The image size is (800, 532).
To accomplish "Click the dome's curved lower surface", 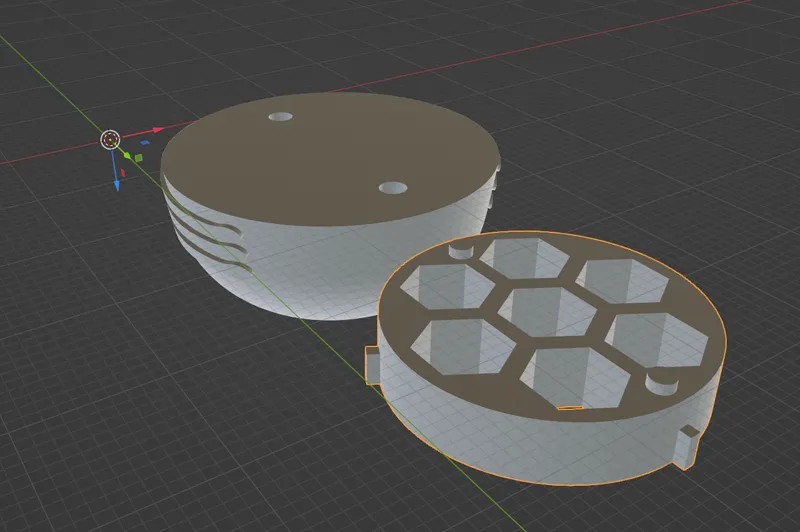I will (x=310, y=280).
